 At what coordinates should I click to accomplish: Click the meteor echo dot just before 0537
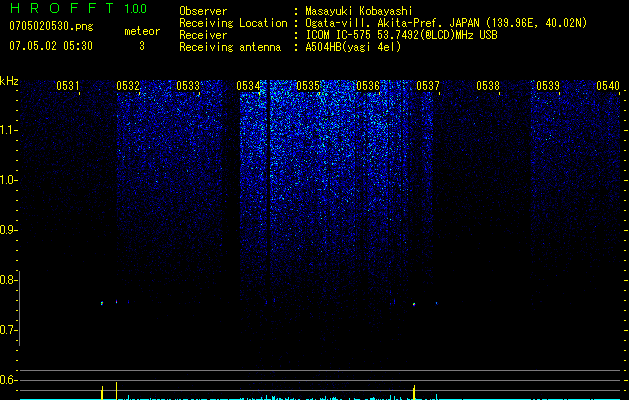414,304
